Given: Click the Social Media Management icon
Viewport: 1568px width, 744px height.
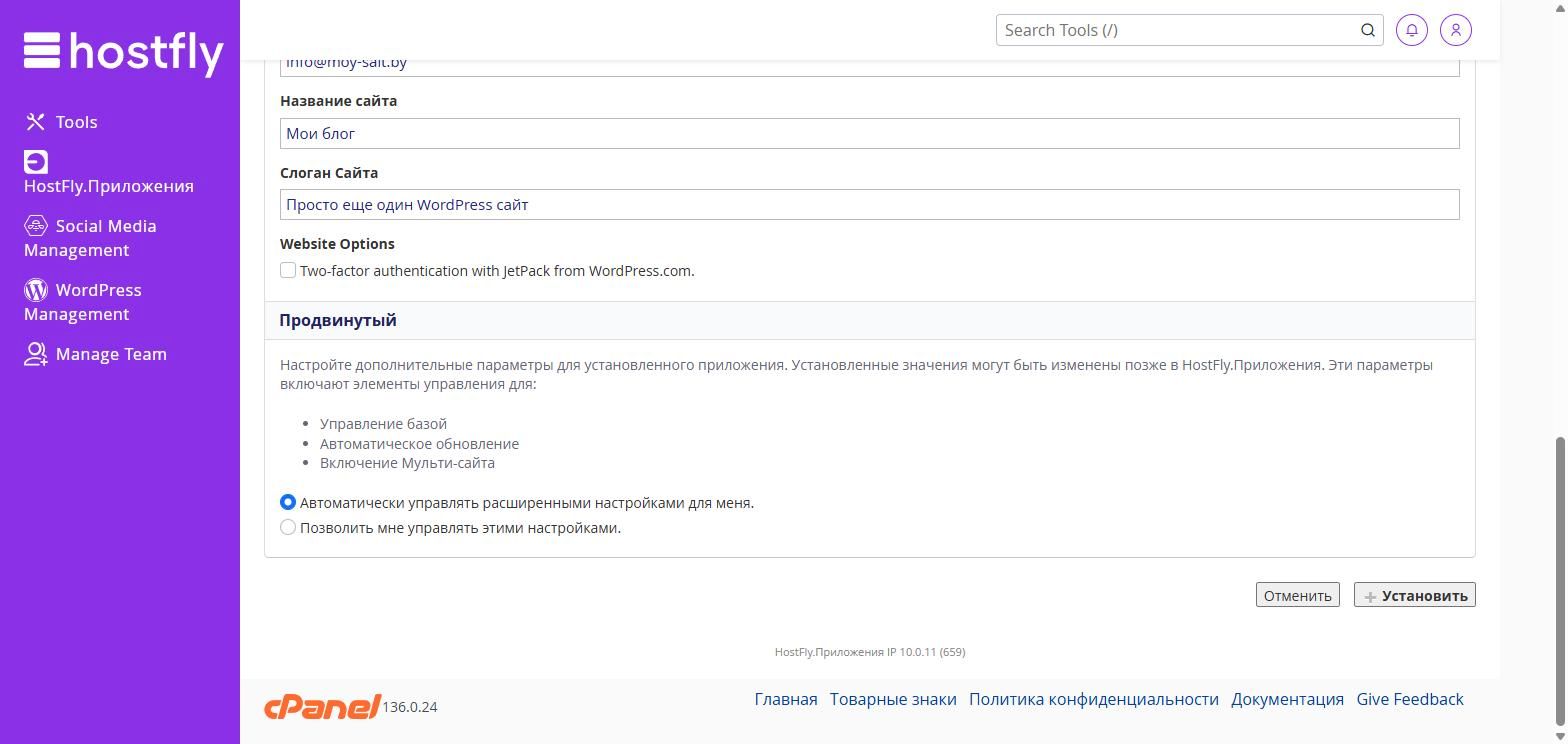Looking at the screenshot, I should click(x=36, y=226).
